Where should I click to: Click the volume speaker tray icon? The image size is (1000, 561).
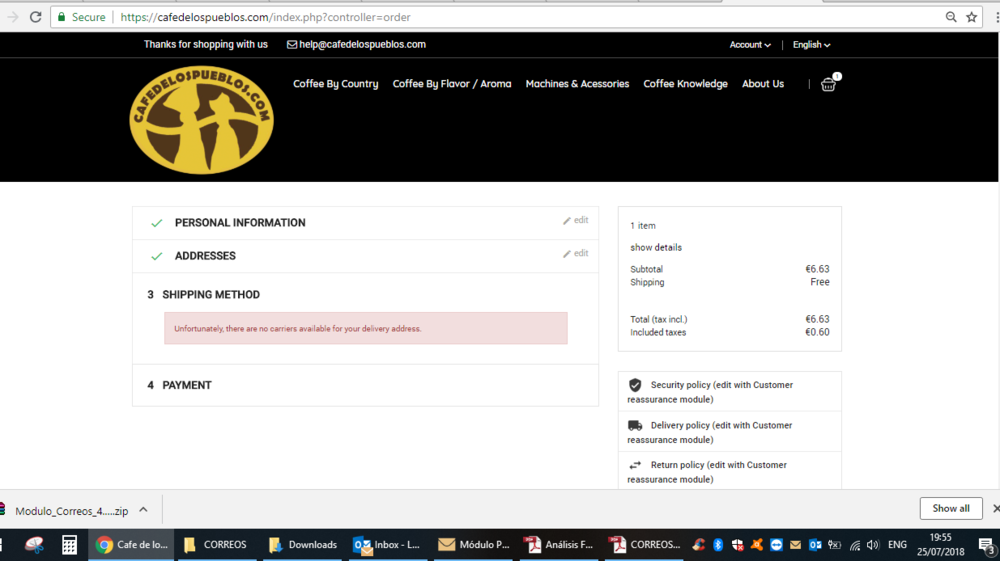[872, 544]
